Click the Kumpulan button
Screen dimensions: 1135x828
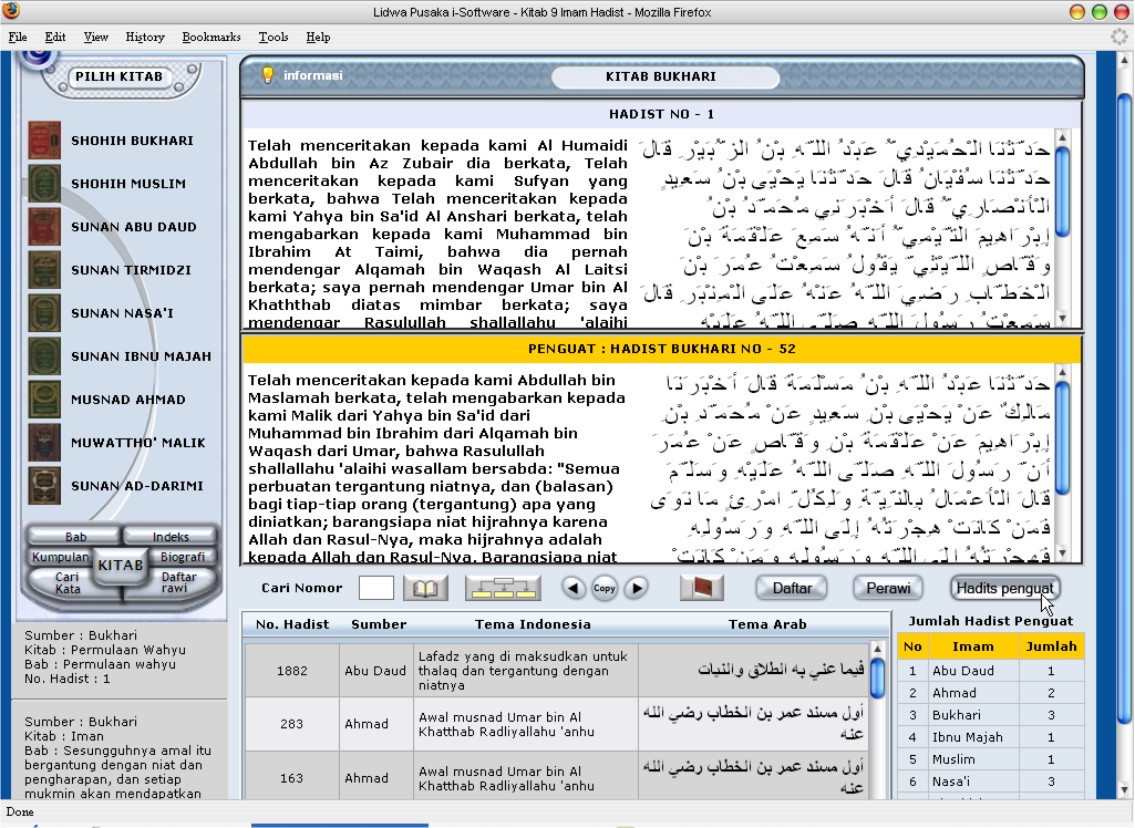click(x=60, y=557)
